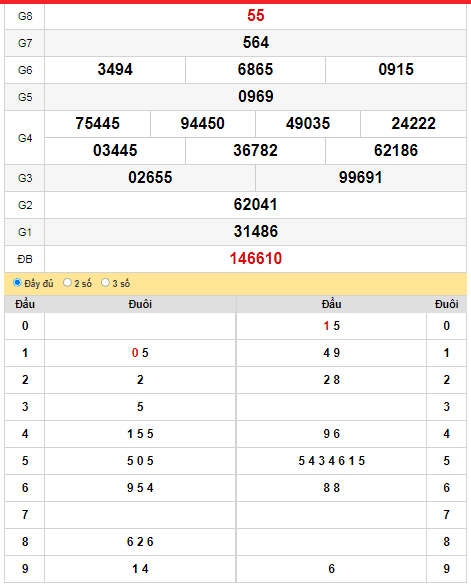Image resolution: width=471 pixels, height=585 pixels.
Task: Select the 2 số radio option
Action: pos(67,283)
